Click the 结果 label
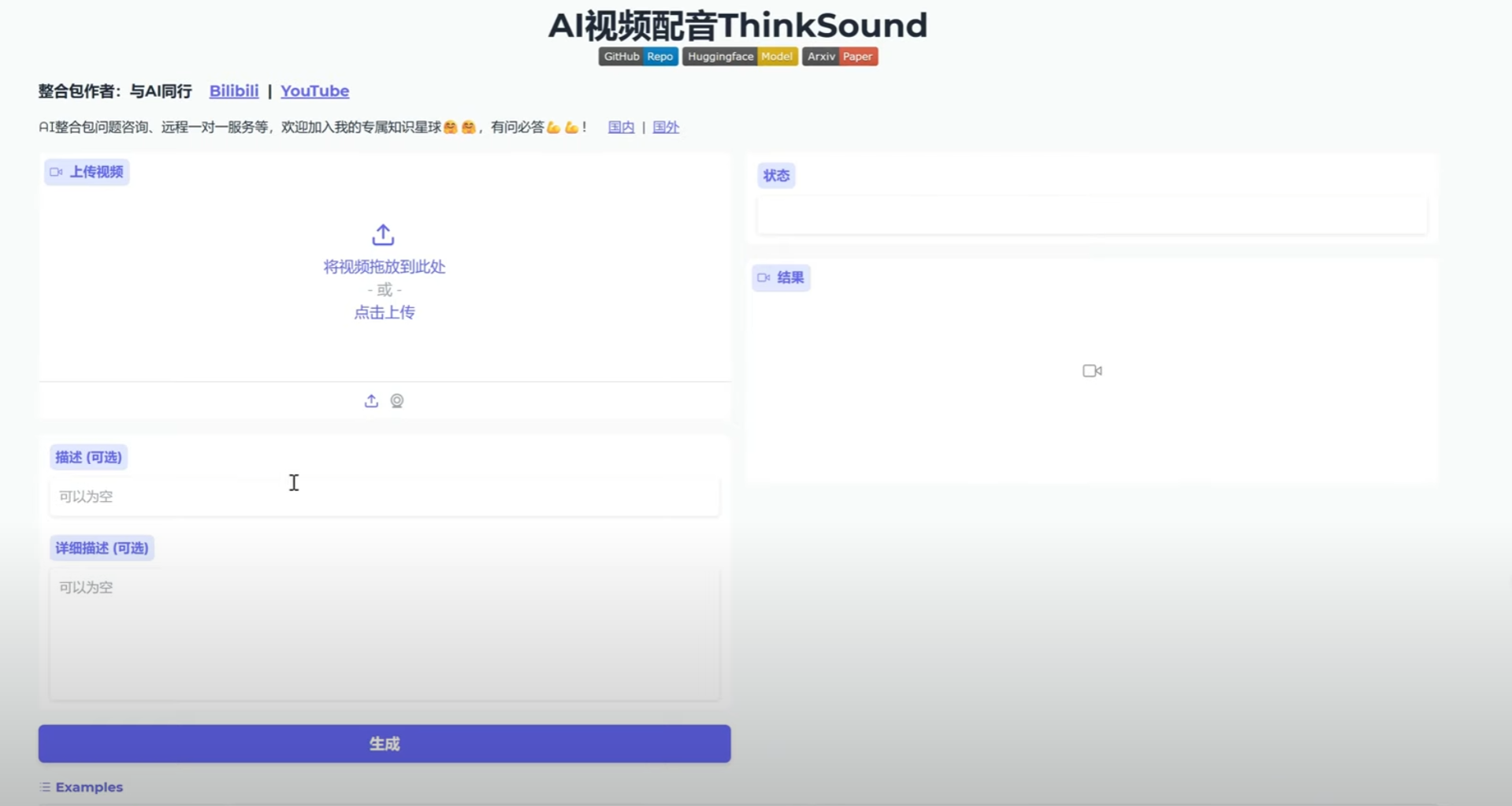 [x=781, y=277]
